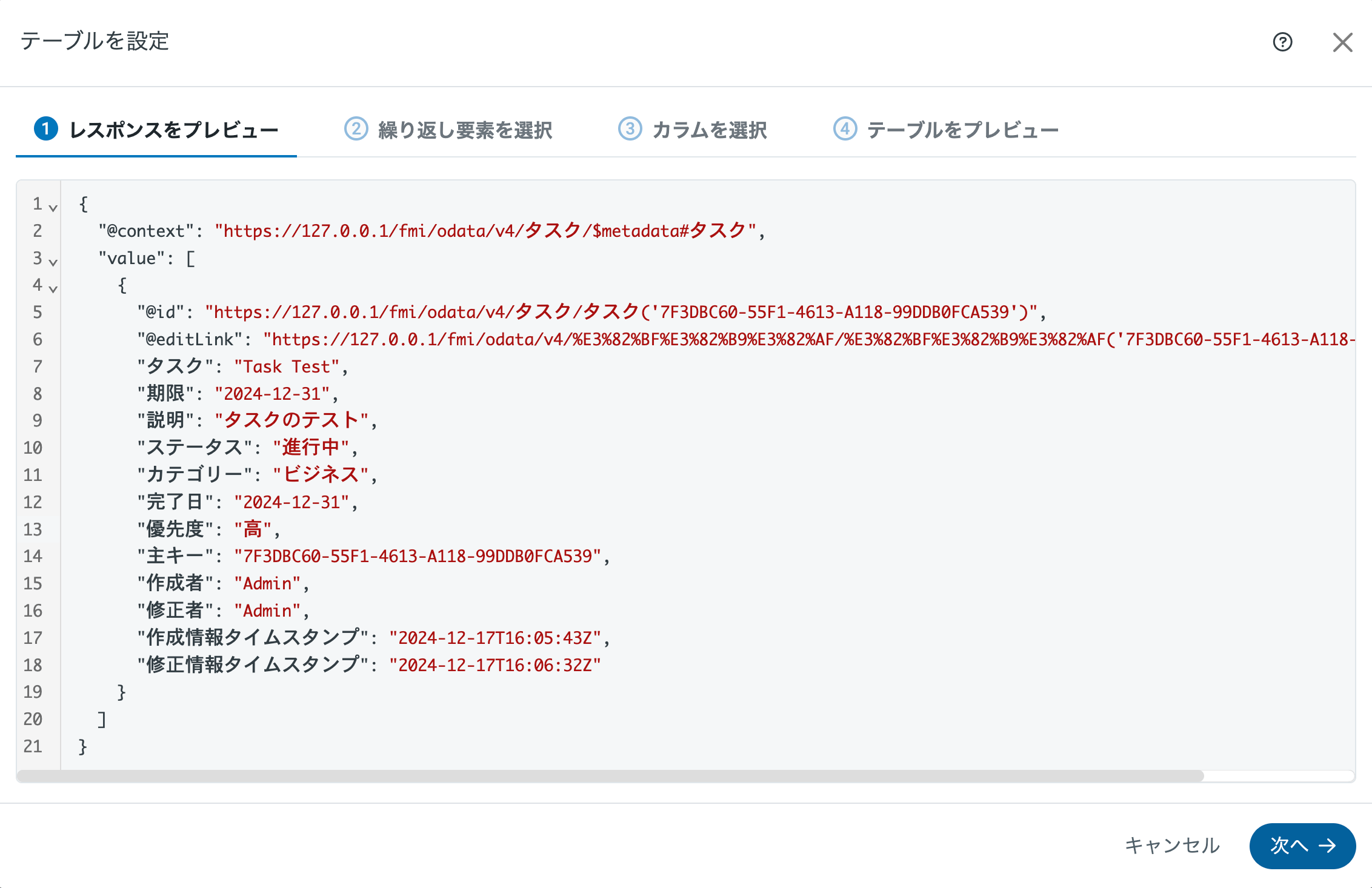The height and width of the screenshot is (888, 1372).
Task: Click the step 2 circle icon
Action: pos(356,129)
